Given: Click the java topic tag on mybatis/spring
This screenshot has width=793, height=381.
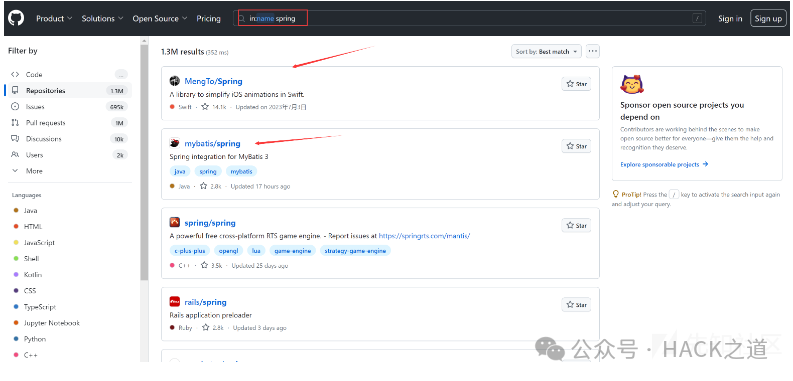Looking at the screenshot, I should [180, 172].
